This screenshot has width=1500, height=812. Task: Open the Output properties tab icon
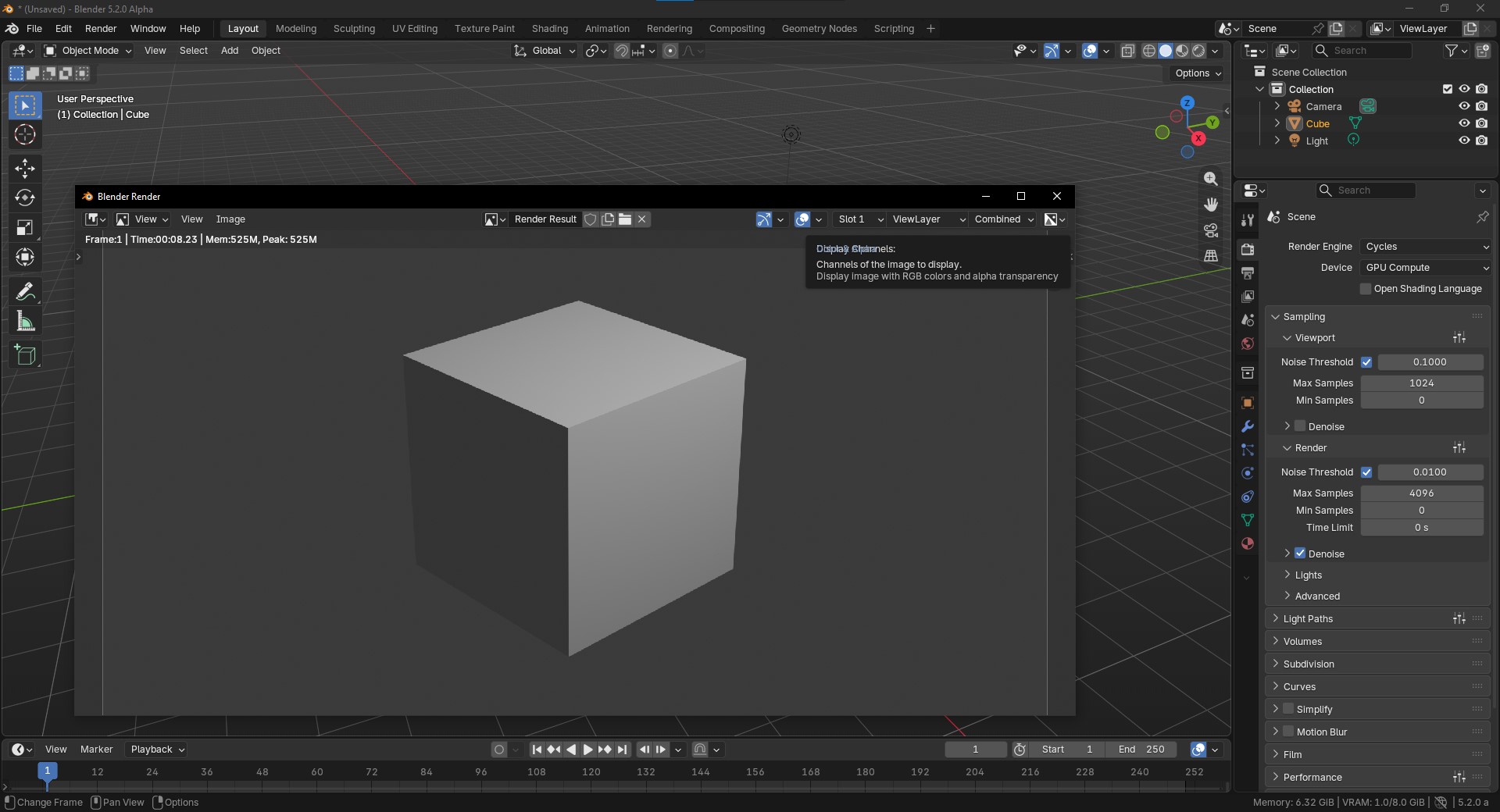[x=1248, y=273]
